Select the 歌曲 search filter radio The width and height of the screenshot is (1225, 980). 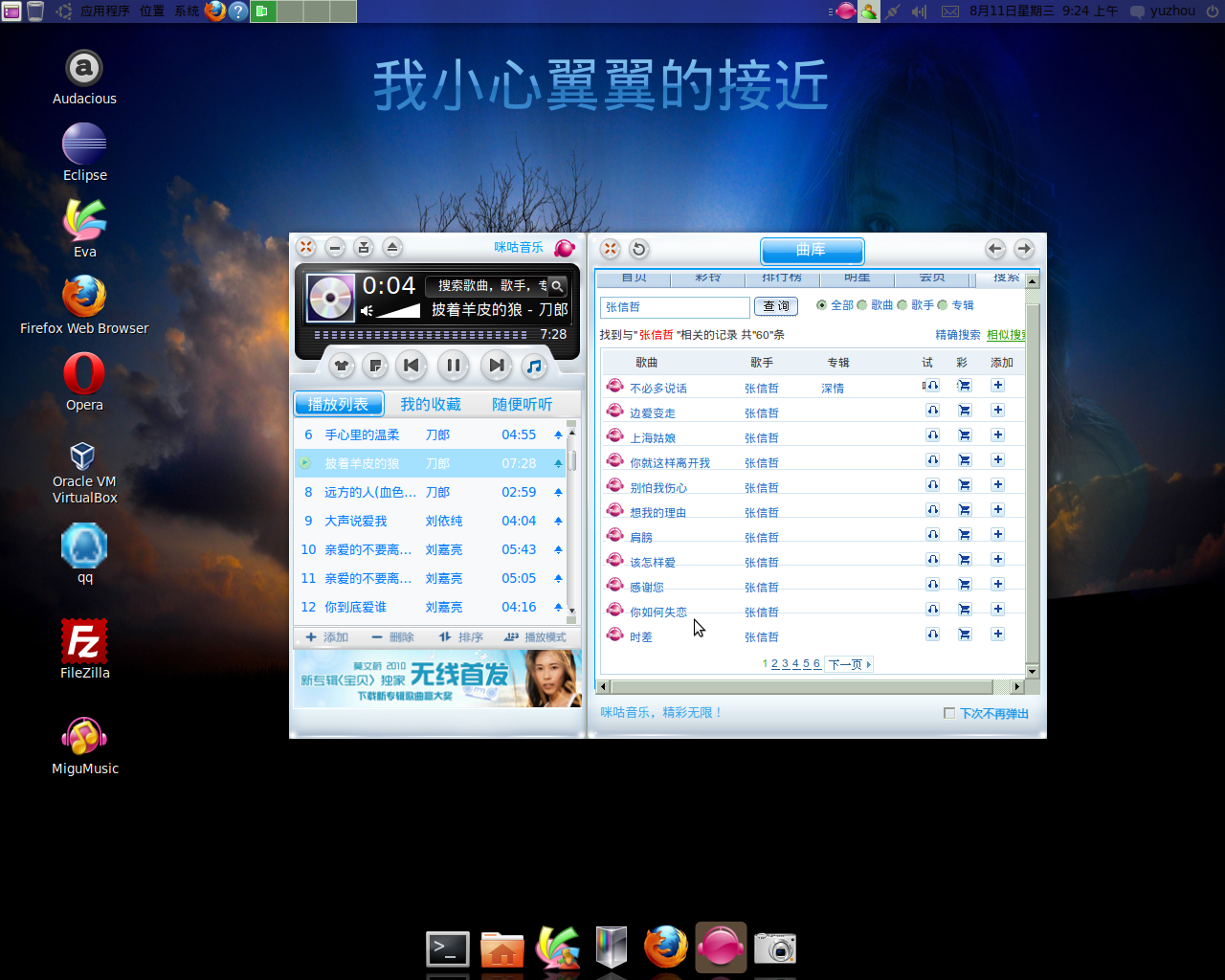click(x=861, y=305)
